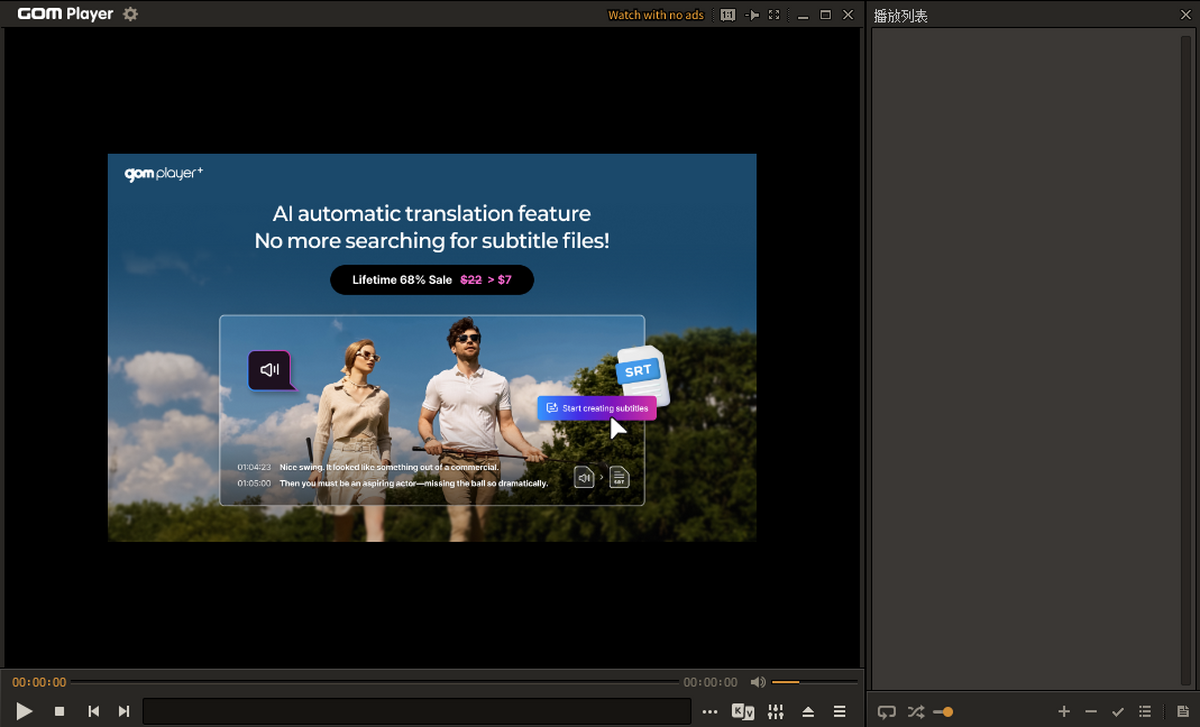Toggle the playlist hamburger menu button
This screenshot has width=1200, height=727.
click(x=840, y=712)
